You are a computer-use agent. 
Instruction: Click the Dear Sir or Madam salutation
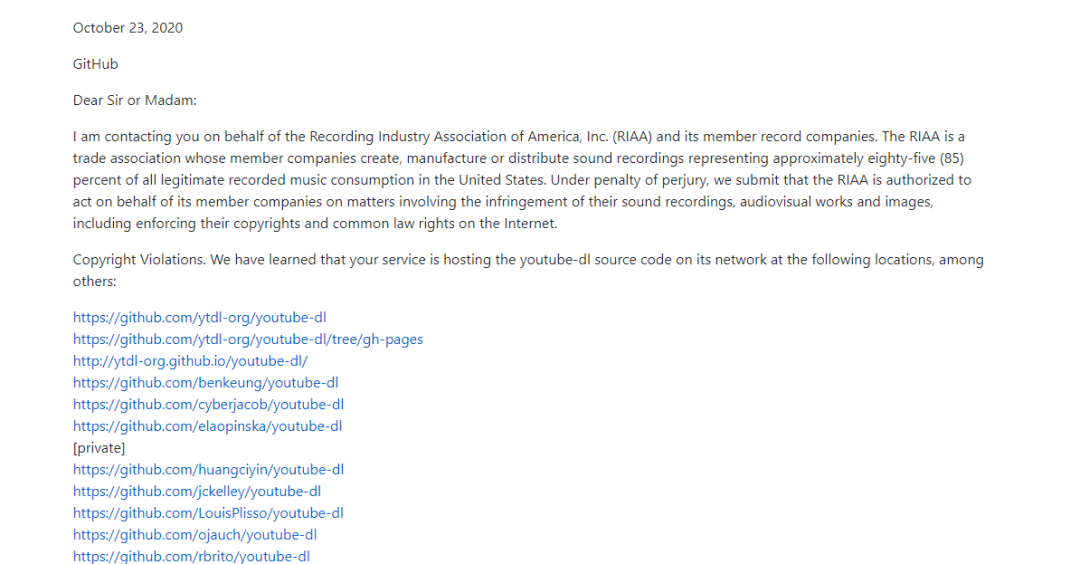point(135,101)
